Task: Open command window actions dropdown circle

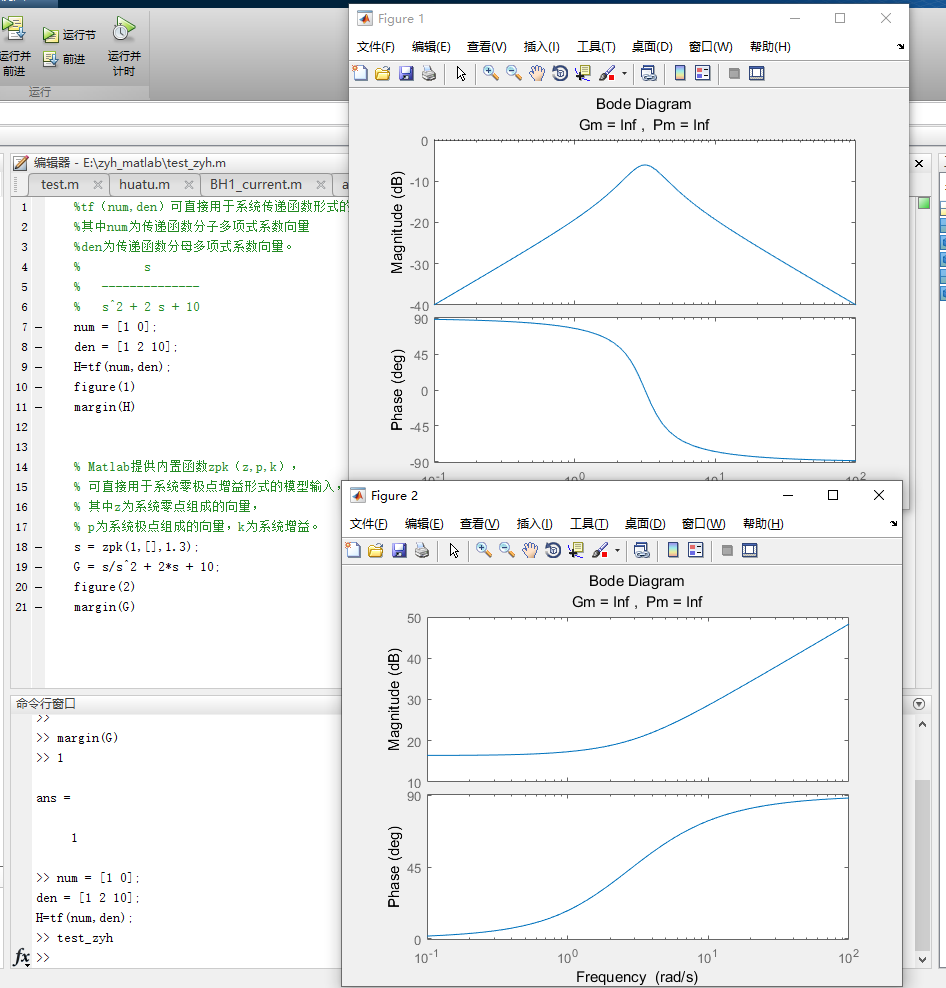Action: (919, 704)
